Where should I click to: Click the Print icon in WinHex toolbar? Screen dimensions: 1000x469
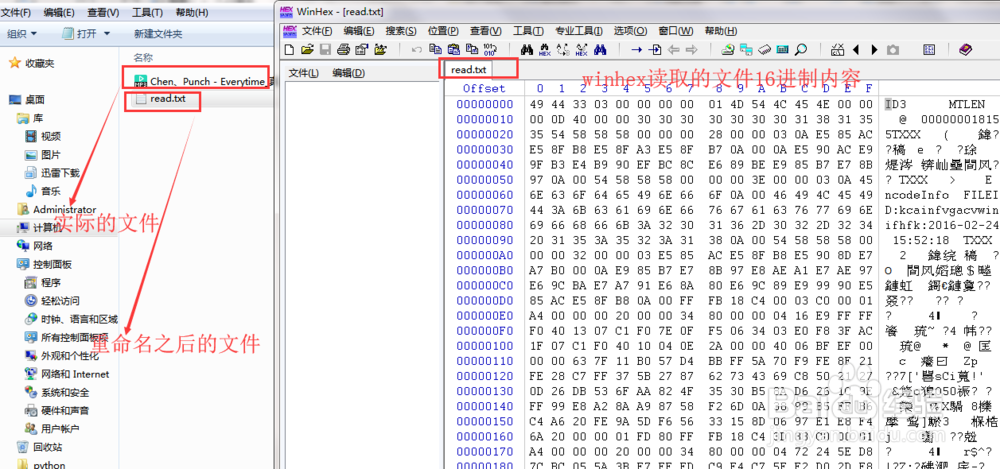point(343,49)
